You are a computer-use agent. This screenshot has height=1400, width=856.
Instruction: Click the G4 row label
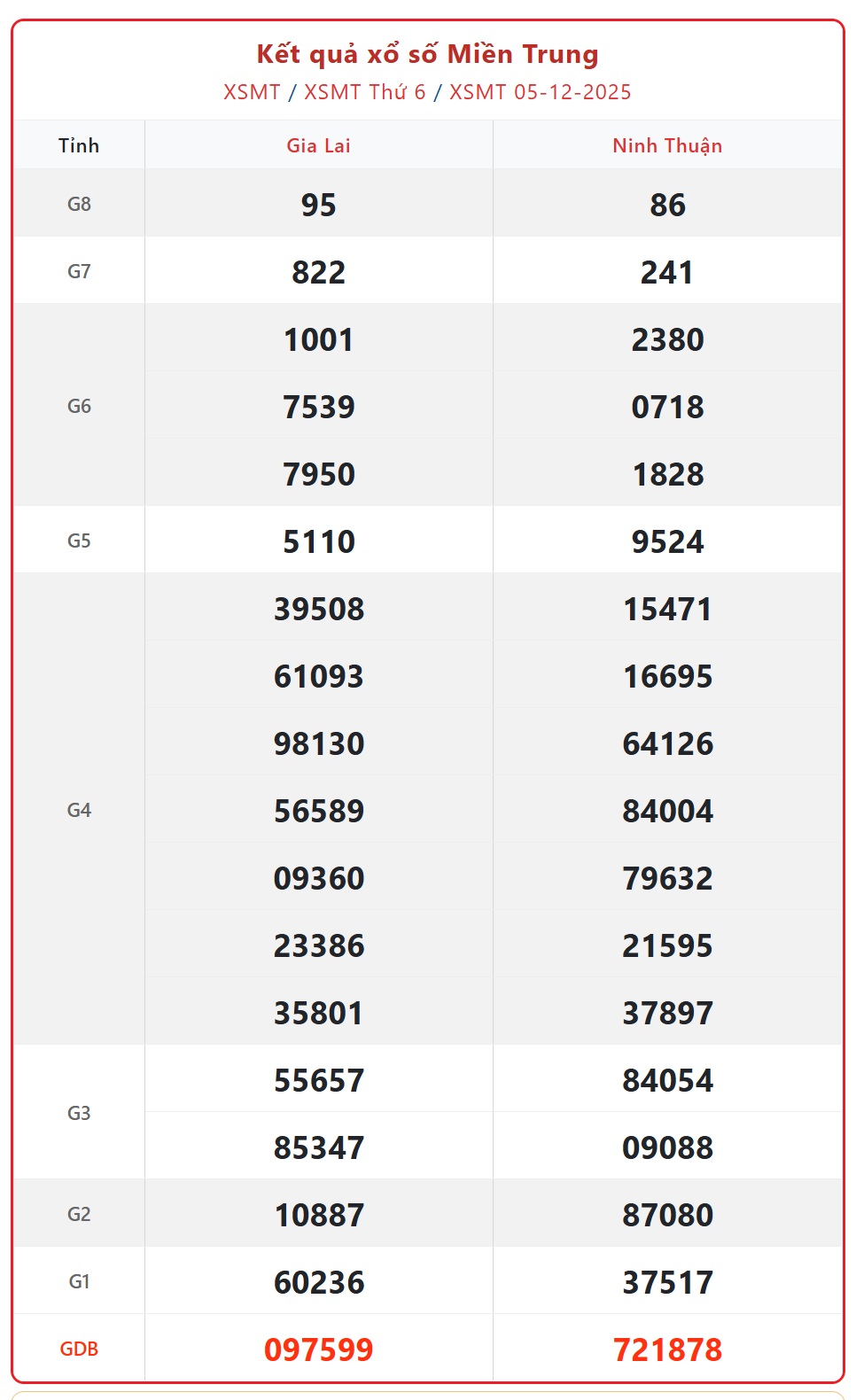(x=79, y=810)
